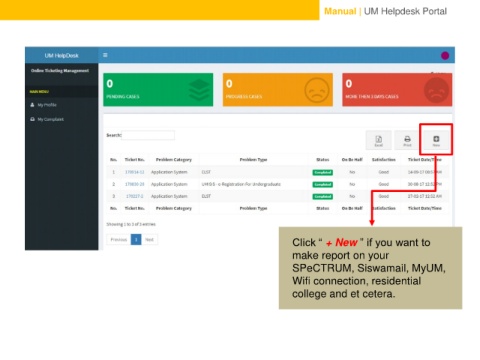Toggle the sidebar with the hamburger icon
Image resolution: width=480 pixels, height=360 pixels.
click(x=105, y=55)
